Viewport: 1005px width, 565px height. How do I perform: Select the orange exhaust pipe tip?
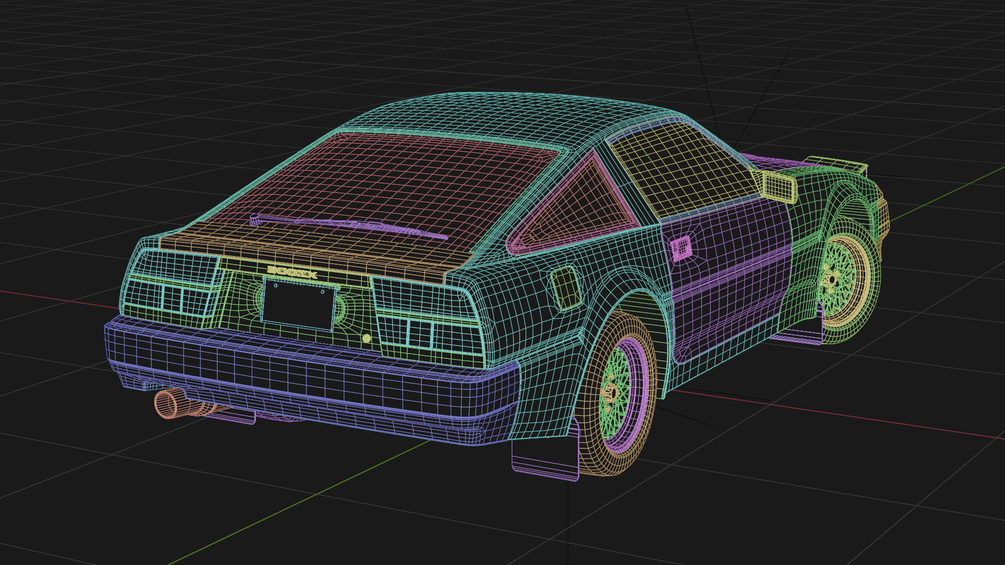[169, 403]
